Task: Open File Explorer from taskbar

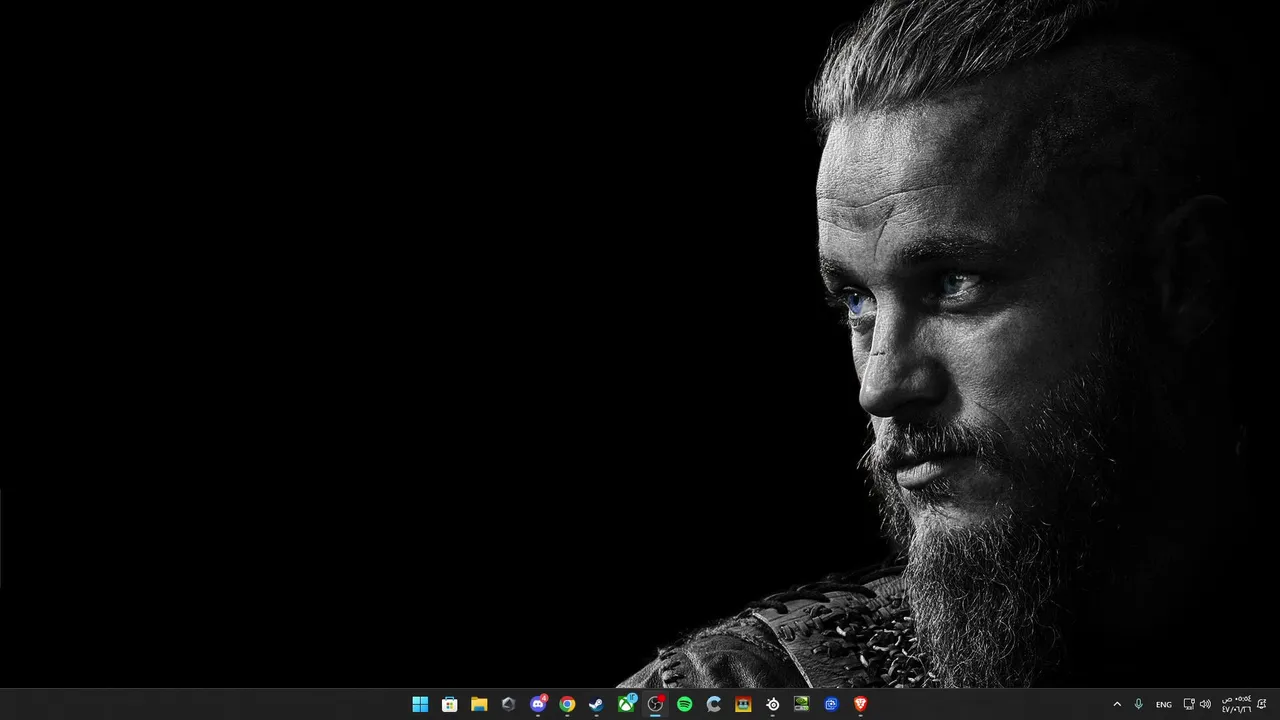Action: coord(479,704)
